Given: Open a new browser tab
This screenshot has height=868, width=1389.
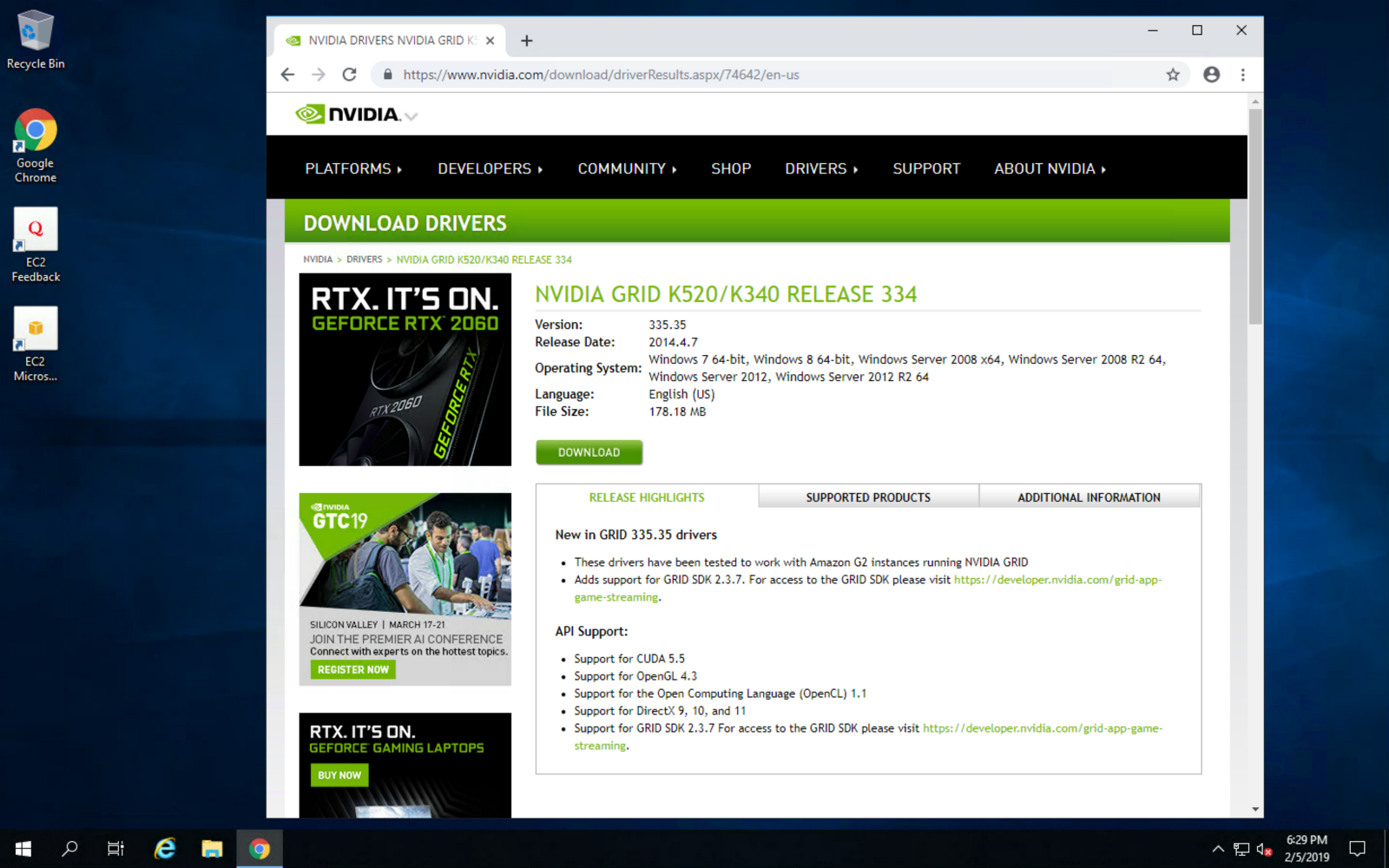Looking at the screenshot, I should click(x=526, y=41).
